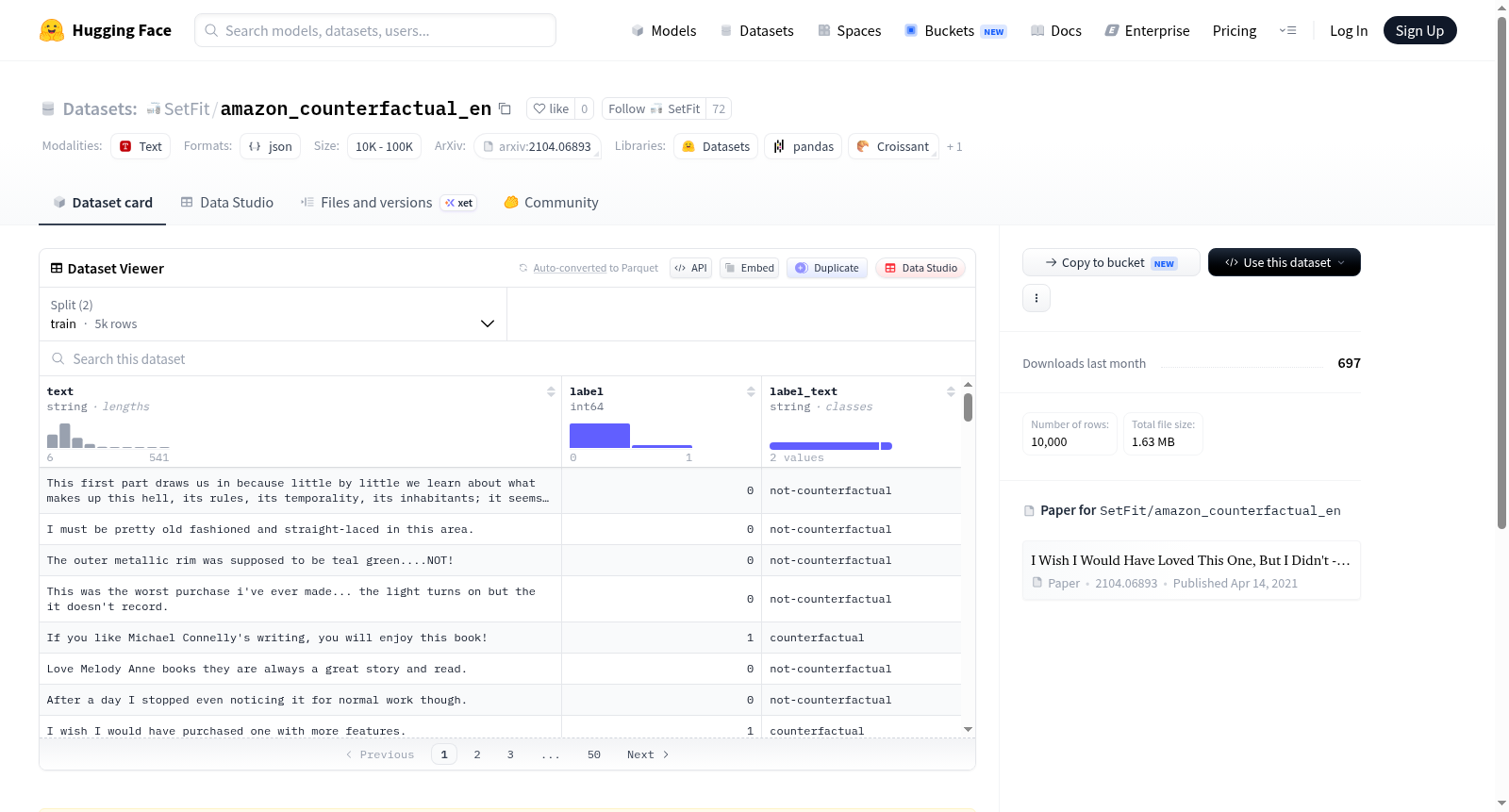Expand the +1 more libraries
The image size is (1509, 812).
pyautogui.click(x=954, y=146)
